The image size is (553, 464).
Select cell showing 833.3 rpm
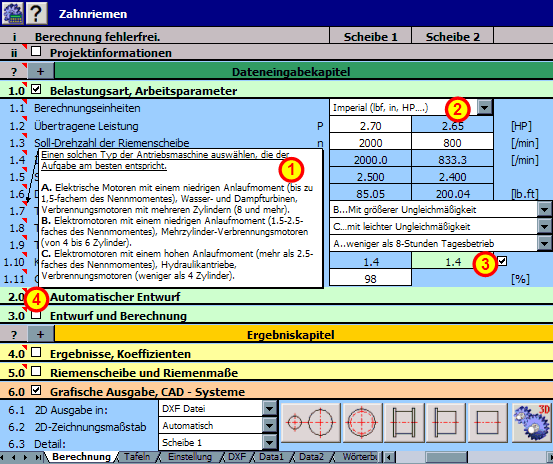tap(452, 160)
